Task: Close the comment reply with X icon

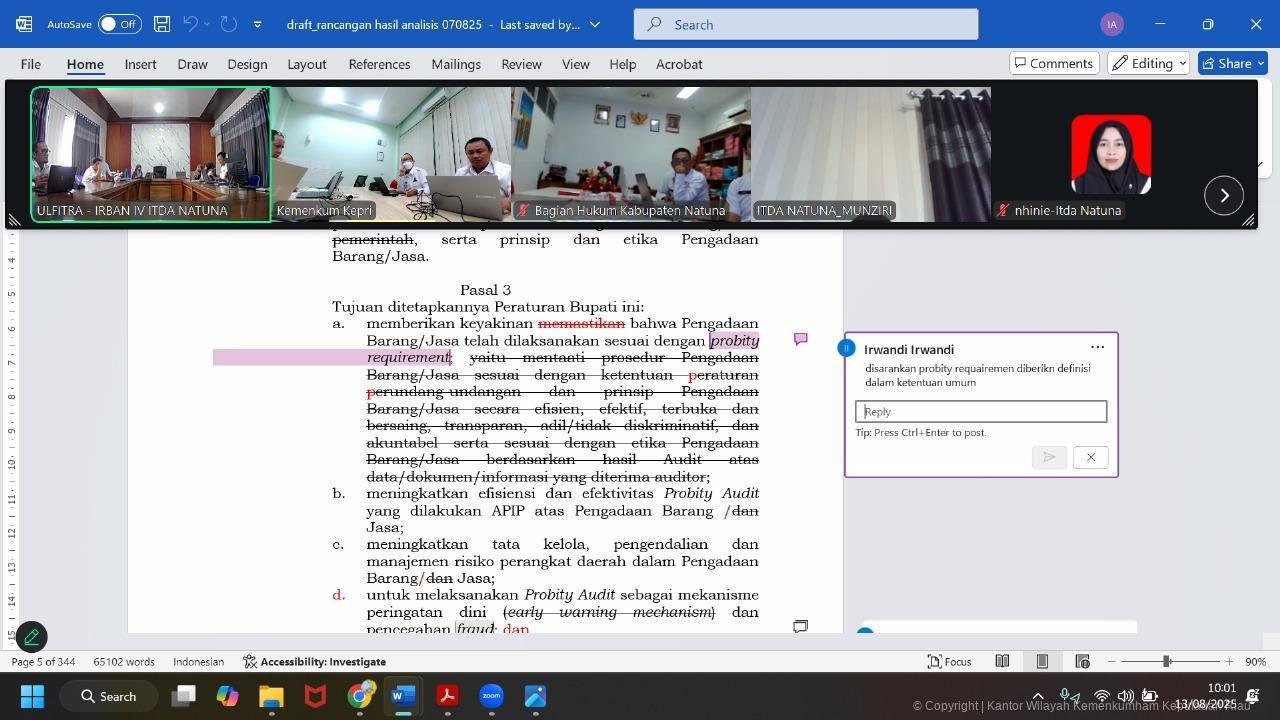Action: pyautogui.click(x=1090, y=457)
